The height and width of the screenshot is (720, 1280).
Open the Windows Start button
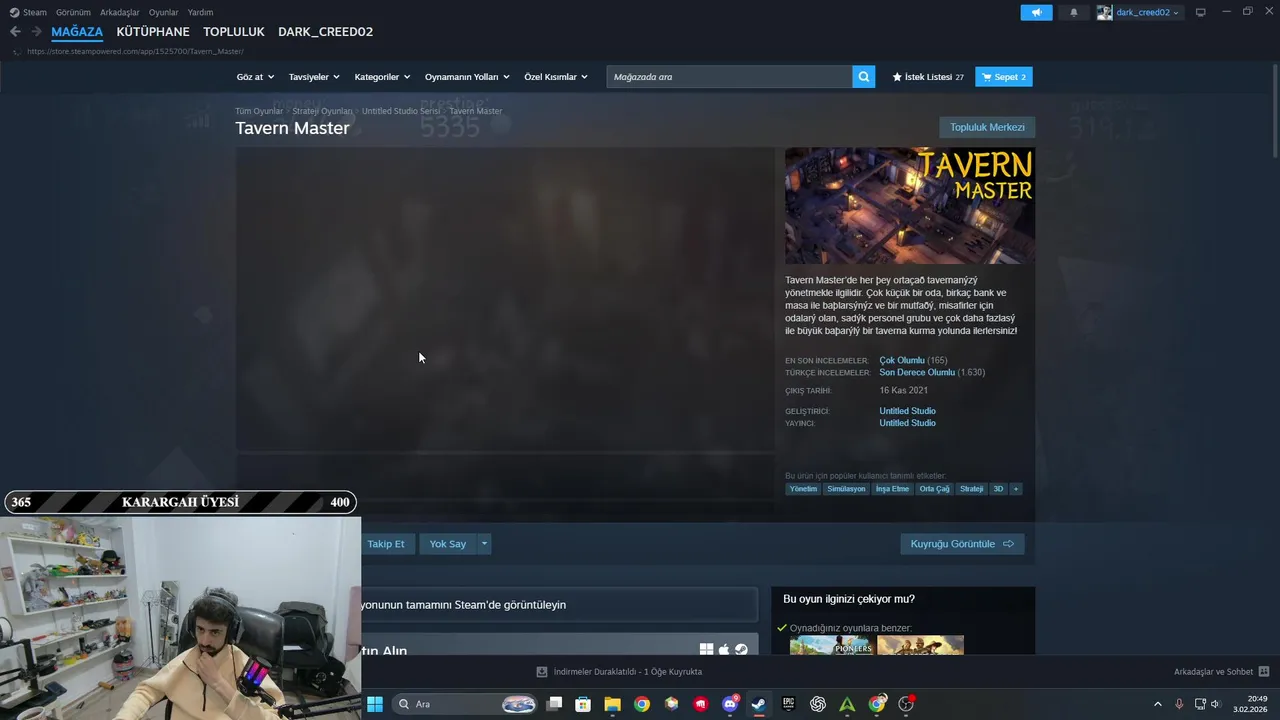pos(375,704)
